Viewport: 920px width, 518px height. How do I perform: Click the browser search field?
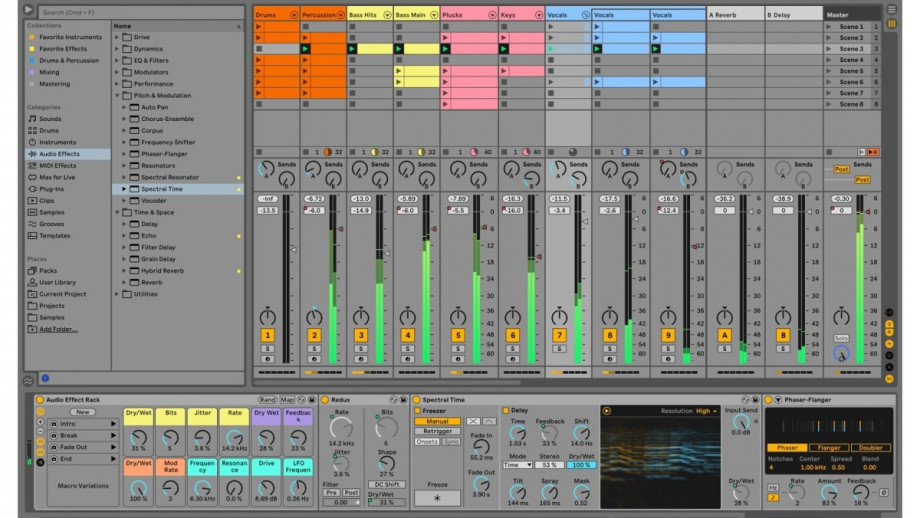tap(141, 12)
